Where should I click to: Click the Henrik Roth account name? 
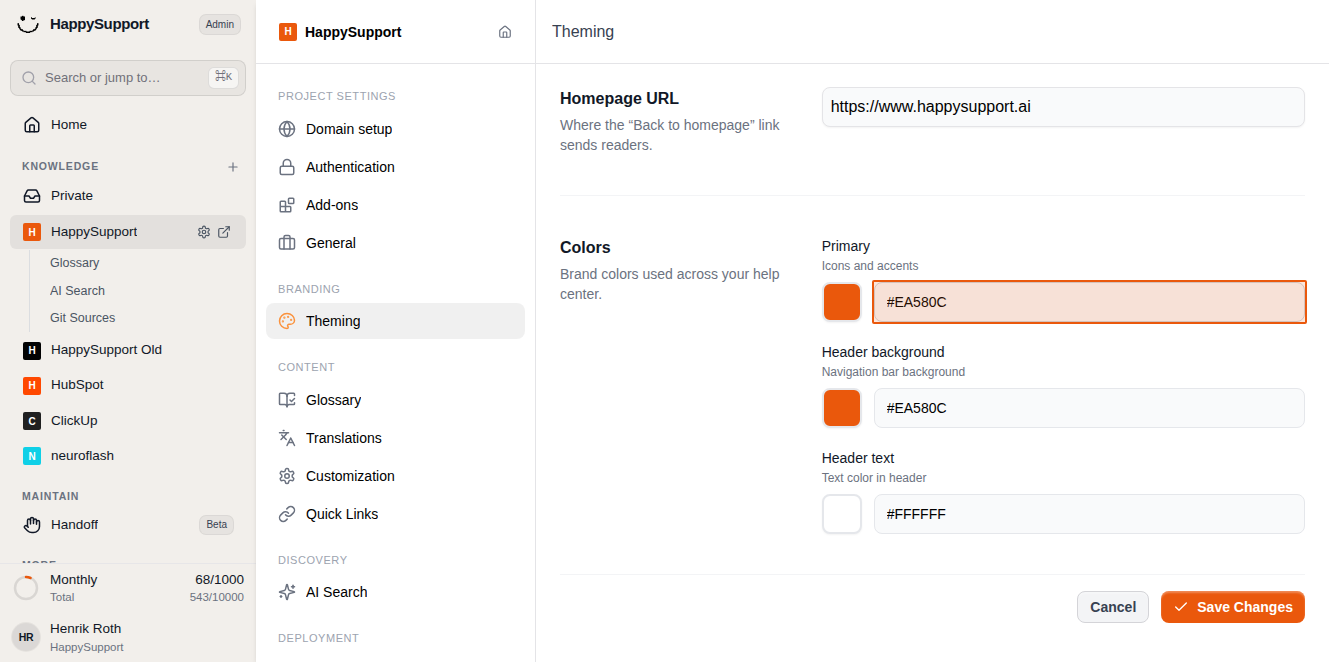[85, 629]
